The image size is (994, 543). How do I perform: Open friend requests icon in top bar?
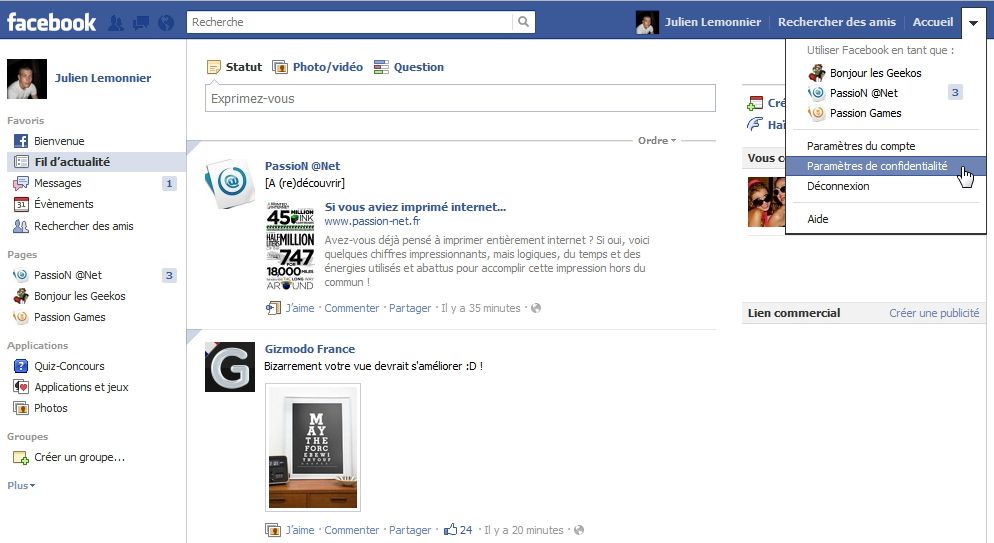click(116, 23)
